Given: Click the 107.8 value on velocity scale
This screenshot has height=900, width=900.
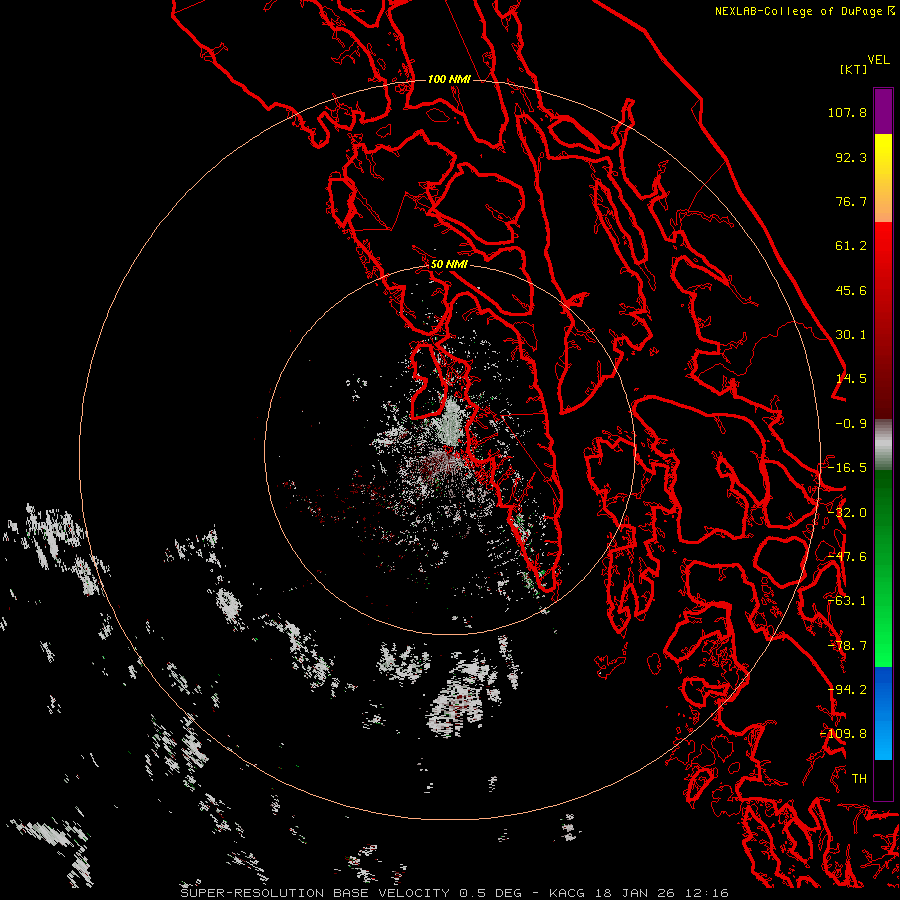Looking at the screenshot, I should coord(847,112).
